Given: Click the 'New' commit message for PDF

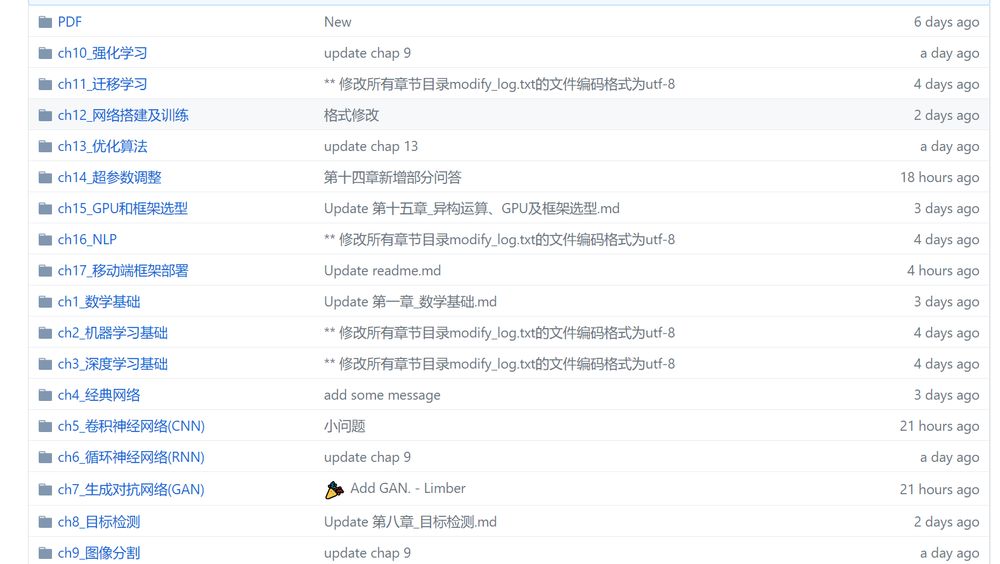Looking at the screenshot, I should pos(337,22).
